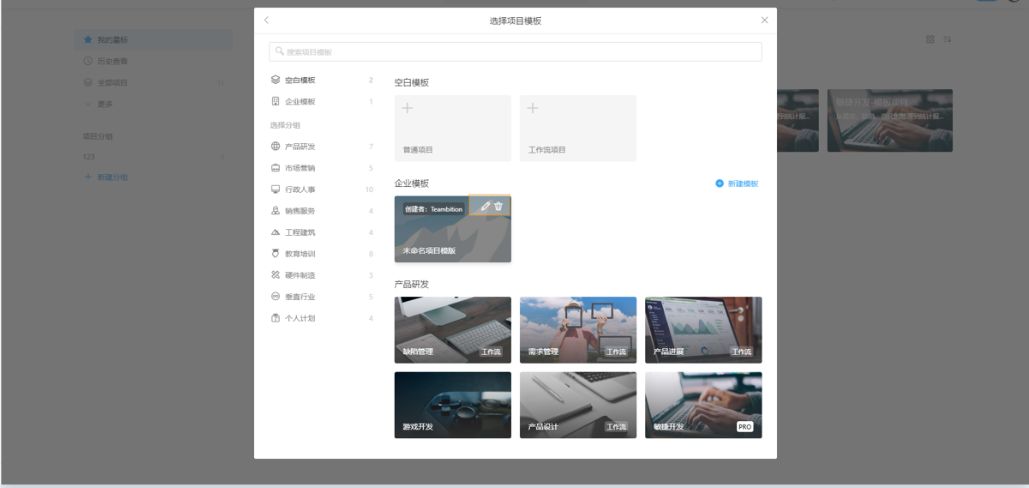Select 空白模板 category in sidebar

click(x=322, y=80)
